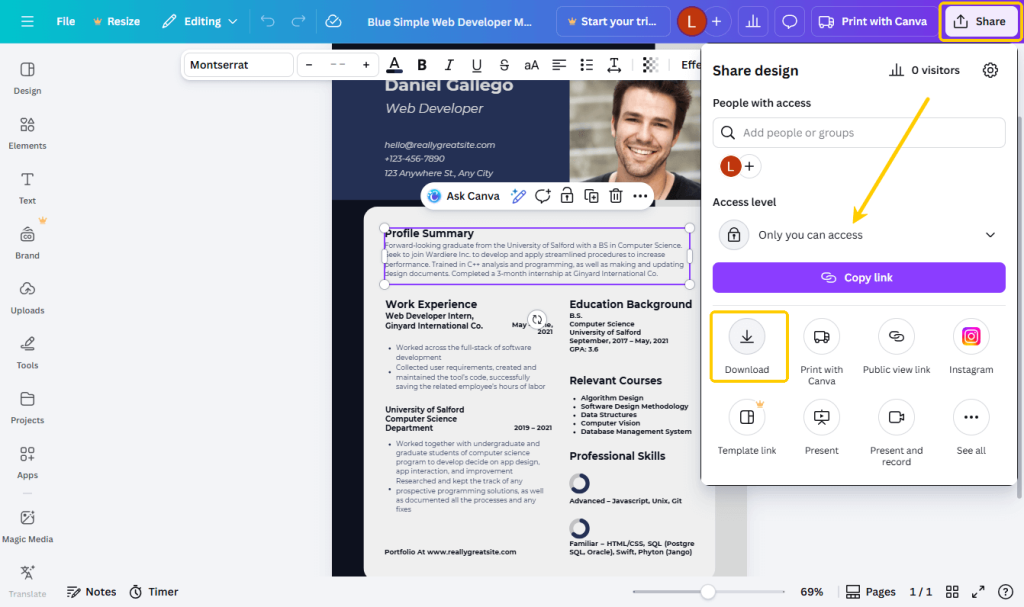Adjust the zoom slider
Viewport: 1024px width, 607px height.
click(710, 591)
